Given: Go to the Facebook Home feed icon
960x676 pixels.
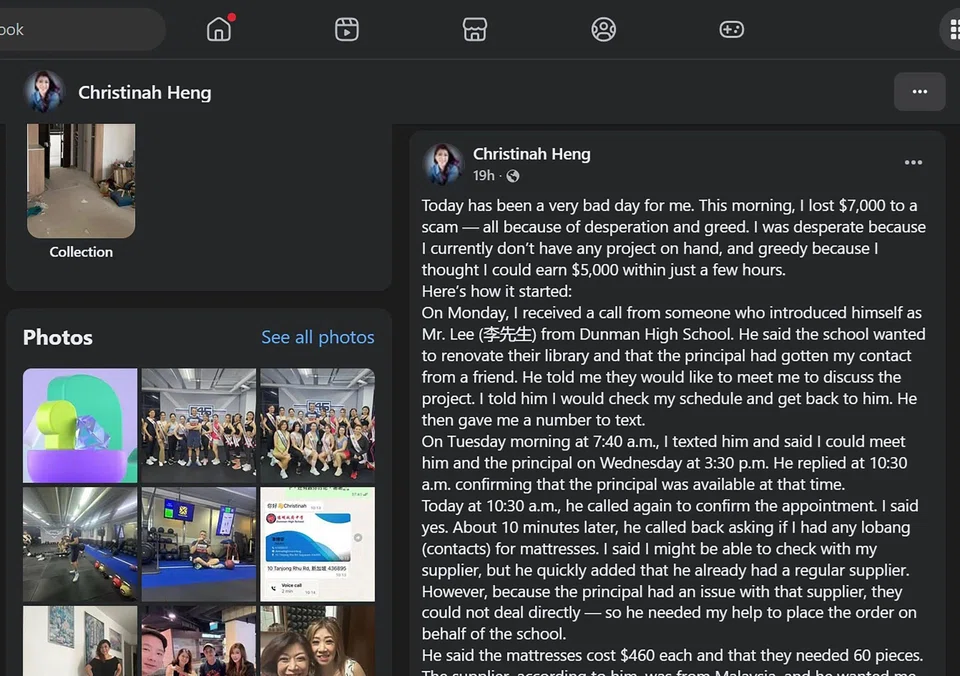Looking at the screenshot, I should [x=219, y=29].
